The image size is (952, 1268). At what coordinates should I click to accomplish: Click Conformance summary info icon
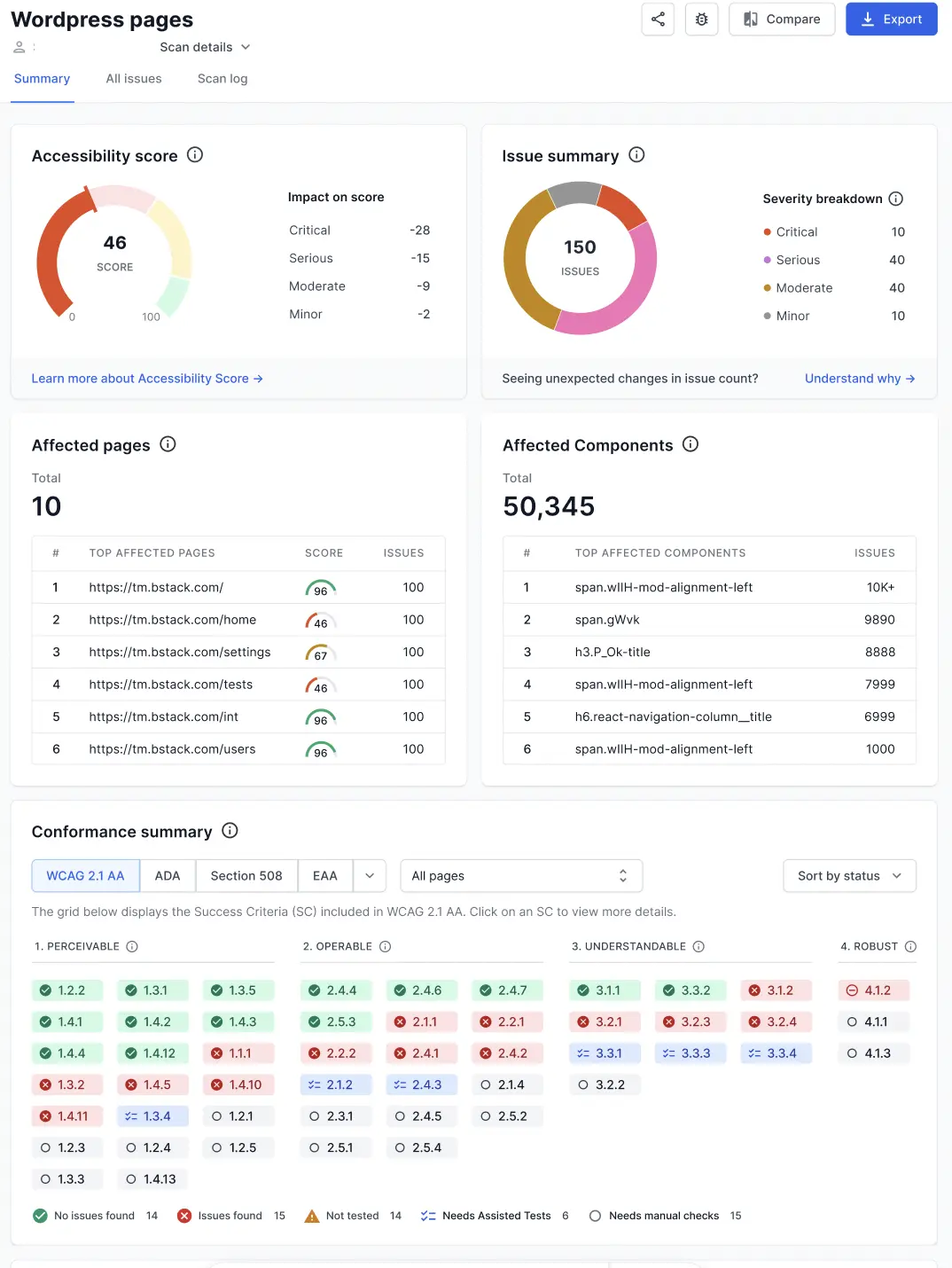pyautogui.click(x=230, y=831)
